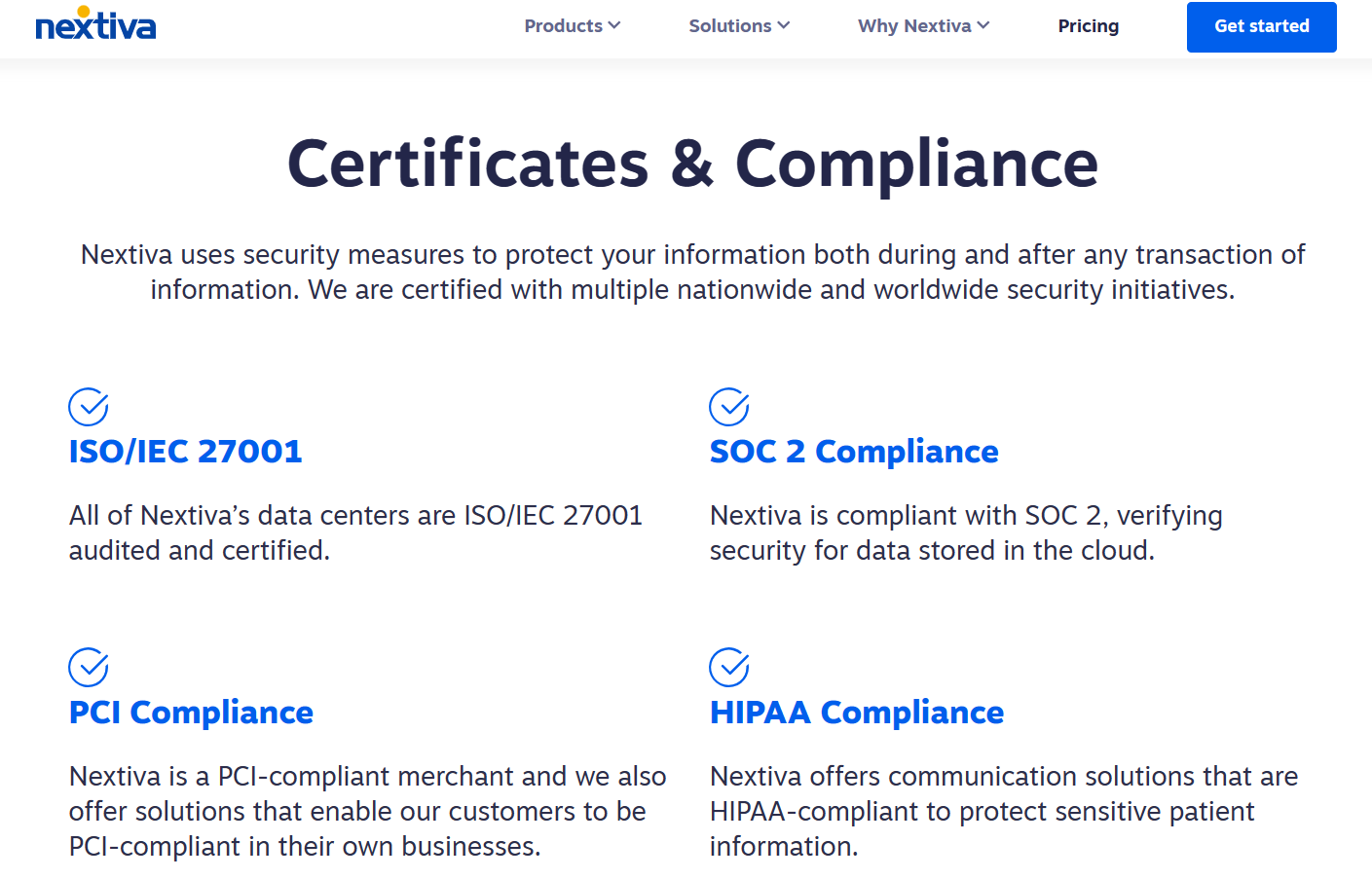The width and height of the screenshot is (1372, 879).
Task: Click the HIPAA Compliance heading
Action: pos(857,713)
